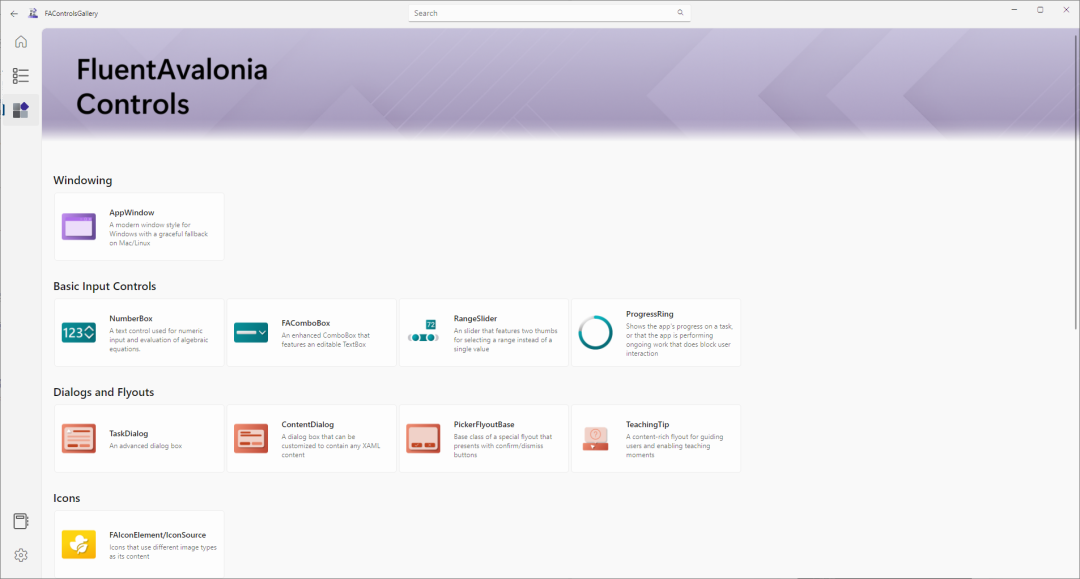Click 'An advanced dialog box' description
This screenshot has width=1080, height=579.
click(x=145, y=446)
